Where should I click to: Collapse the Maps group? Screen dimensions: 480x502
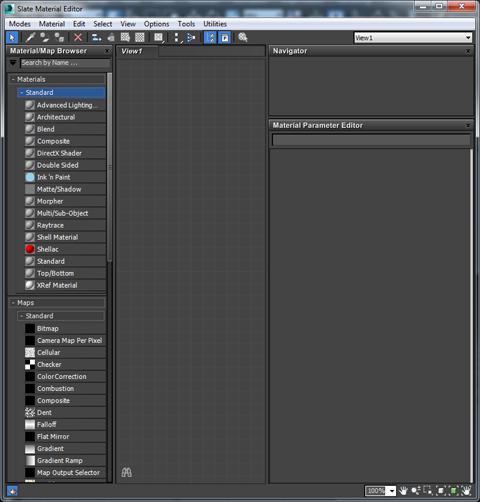13,303
